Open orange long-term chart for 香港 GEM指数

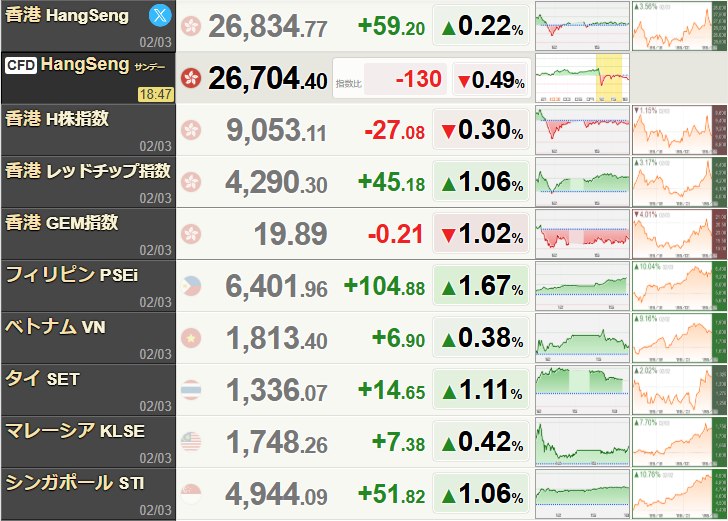pyautogui.click(x=679, y=234)
